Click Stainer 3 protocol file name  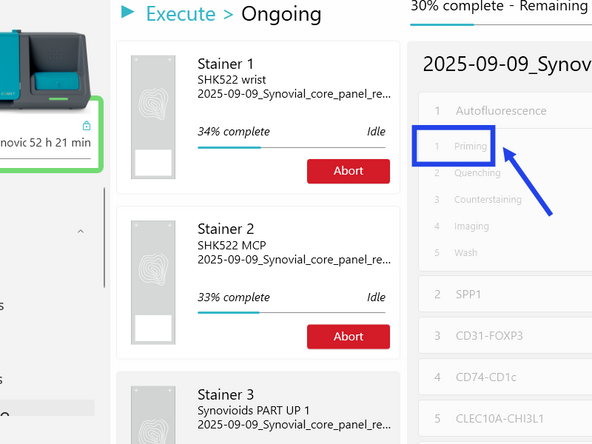coord(294,425)
